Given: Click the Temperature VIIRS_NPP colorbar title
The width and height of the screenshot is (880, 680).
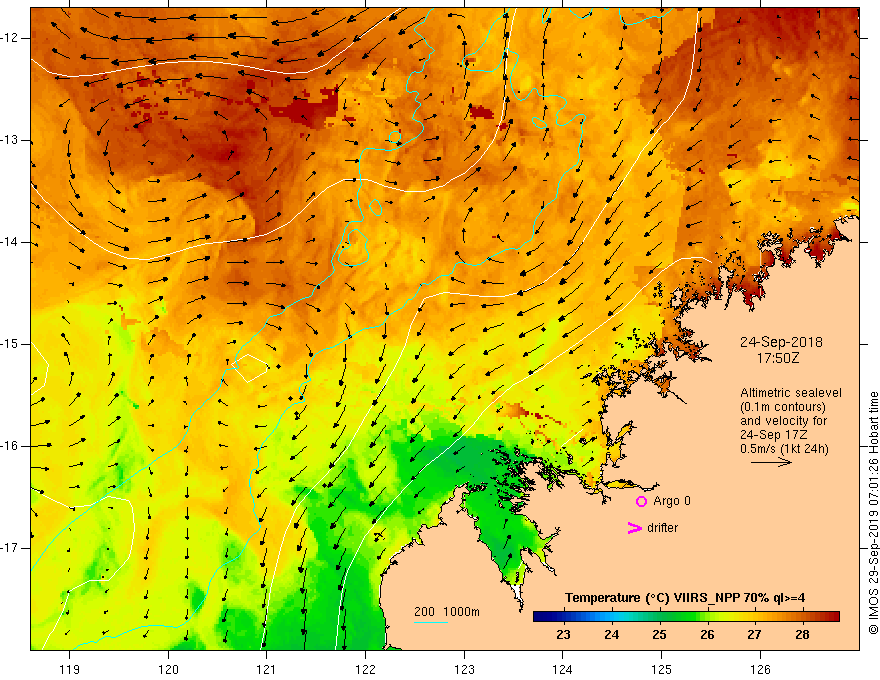Looking at the screenshot, I should [x=685, y=598].
